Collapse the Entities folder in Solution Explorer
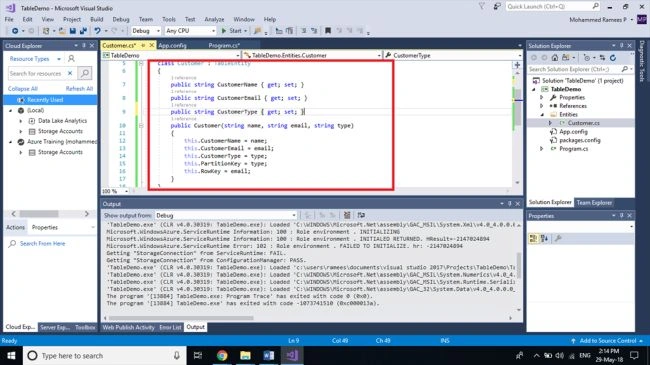The image size is (650, 365). pos(541,114)
